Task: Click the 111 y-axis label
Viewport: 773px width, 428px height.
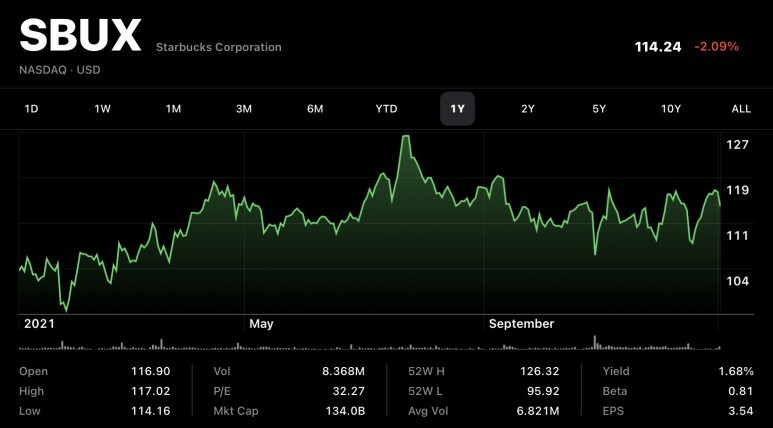Action: pyautogui.click(x=738, y=235)
